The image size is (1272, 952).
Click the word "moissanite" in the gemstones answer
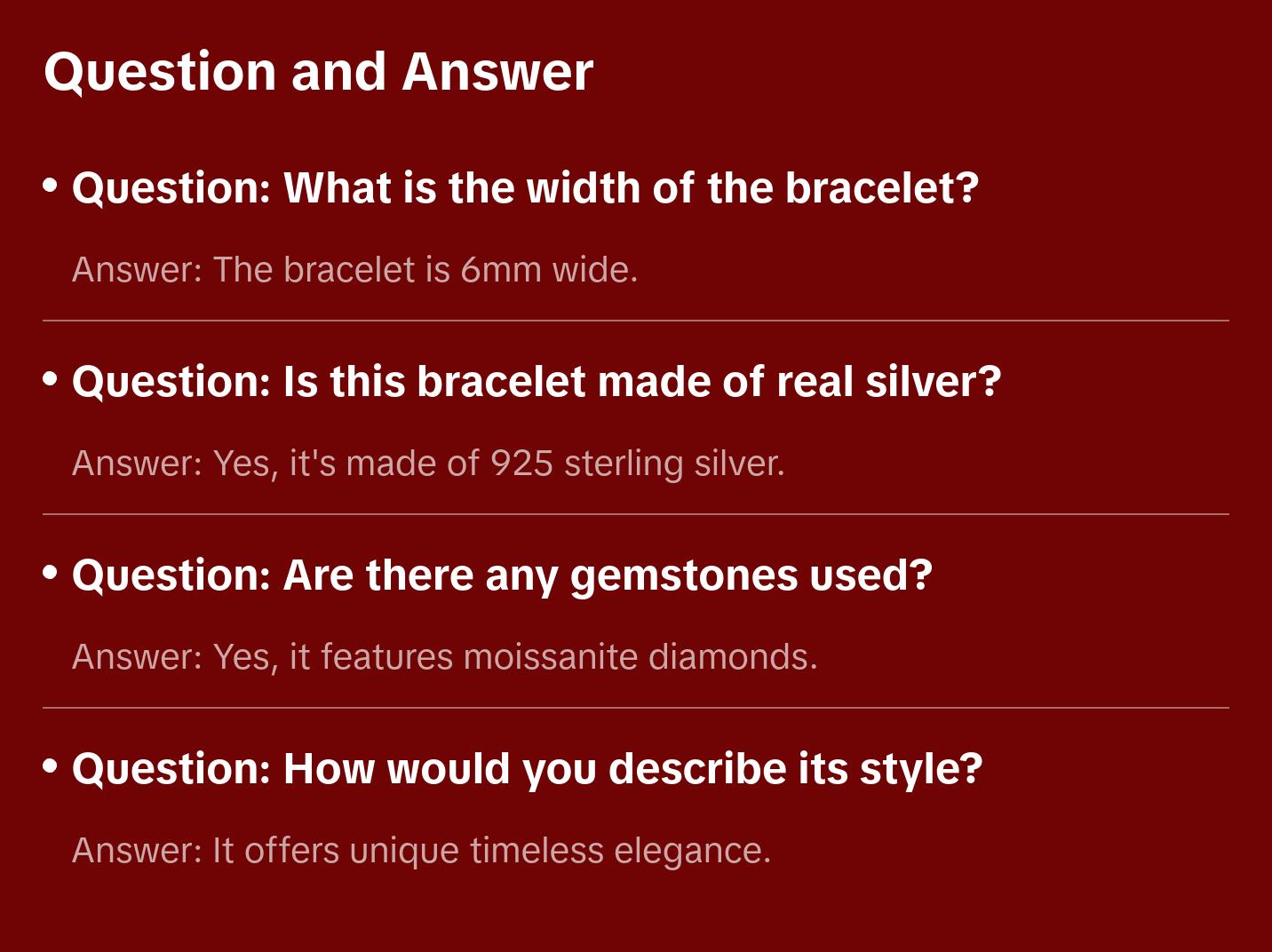(x=551, y=657)
